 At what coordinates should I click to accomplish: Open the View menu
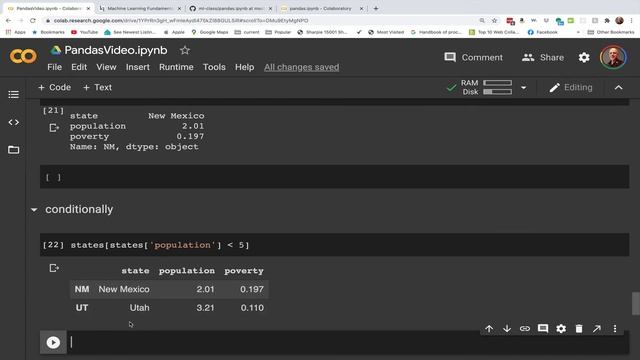tap(106, 67)
